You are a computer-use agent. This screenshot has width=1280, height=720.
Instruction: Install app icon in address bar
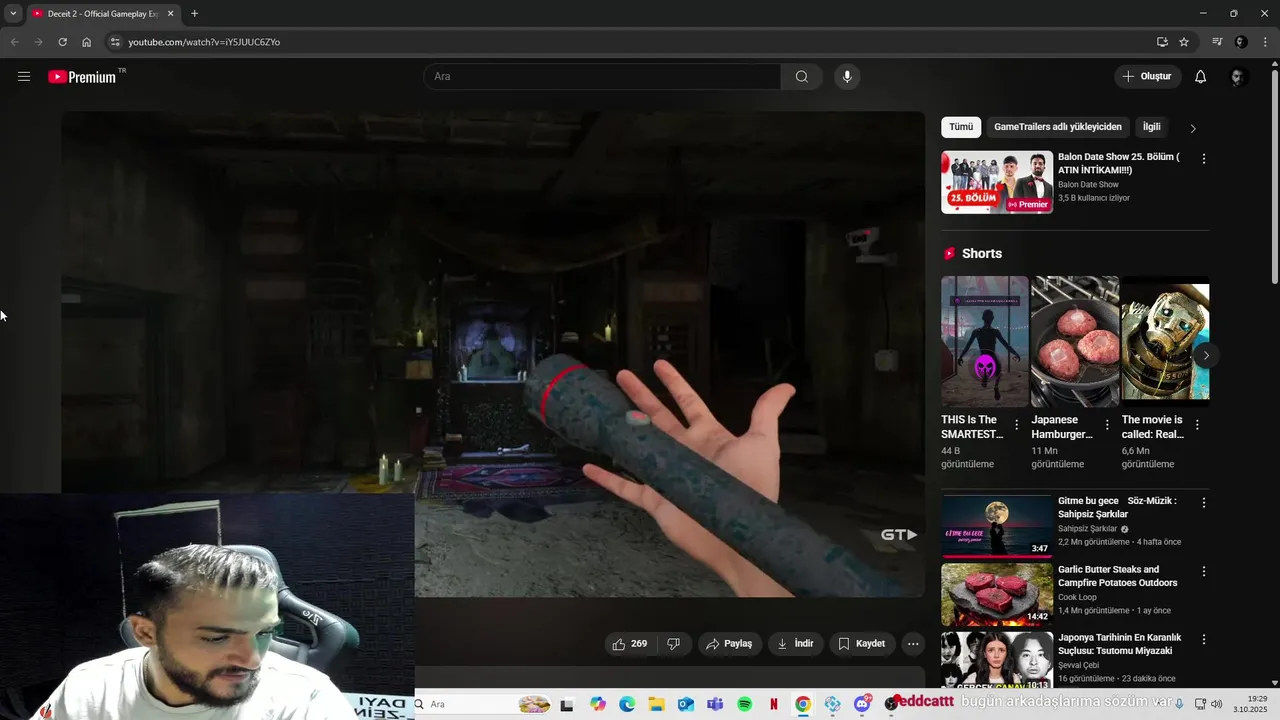[x=1162, y=42]
